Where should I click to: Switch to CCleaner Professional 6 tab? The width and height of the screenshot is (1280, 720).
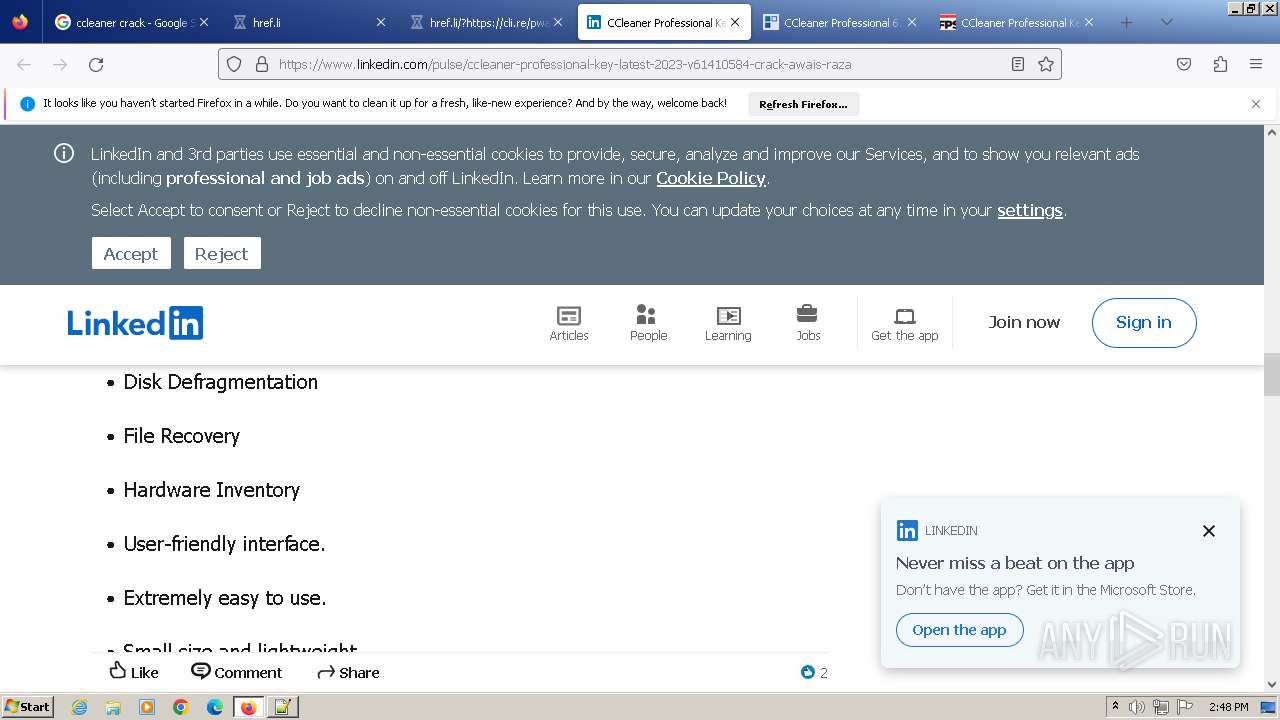(x=839, y=22)
